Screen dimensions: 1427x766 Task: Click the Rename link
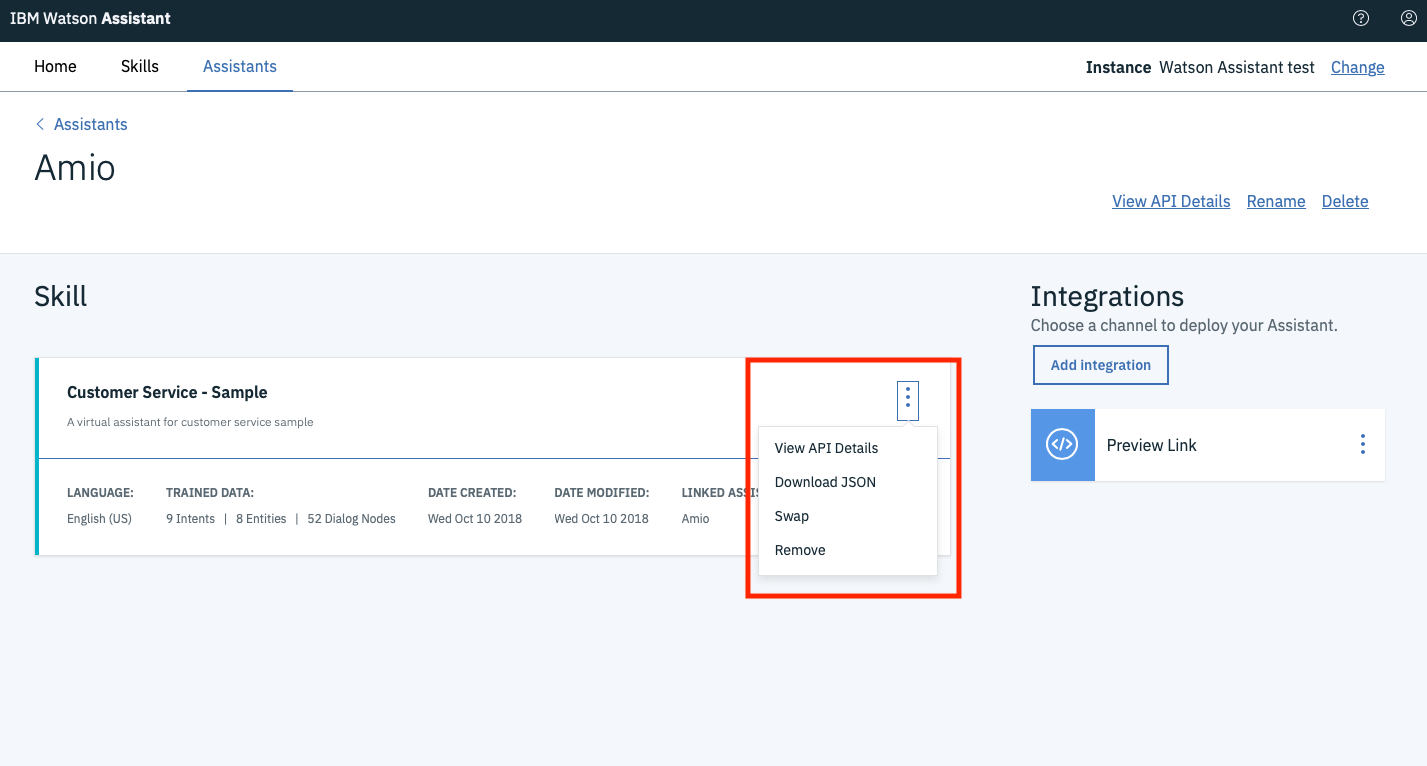point(1276,201)
